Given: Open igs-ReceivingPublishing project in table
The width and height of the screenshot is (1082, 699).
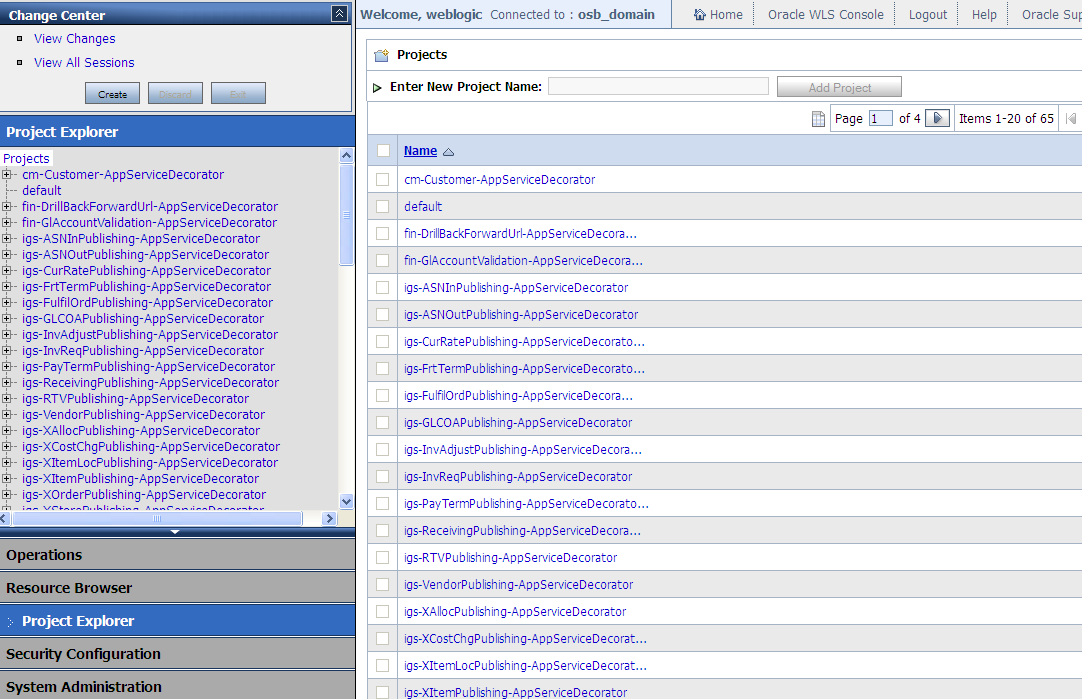Looking at the screenshot, I should [x=522, y=531].
